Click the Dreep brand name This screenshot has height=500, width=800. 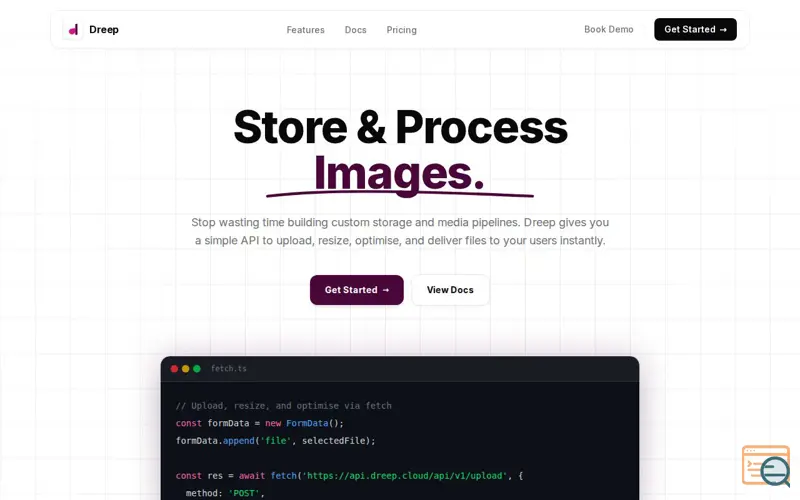coord(104,30)
